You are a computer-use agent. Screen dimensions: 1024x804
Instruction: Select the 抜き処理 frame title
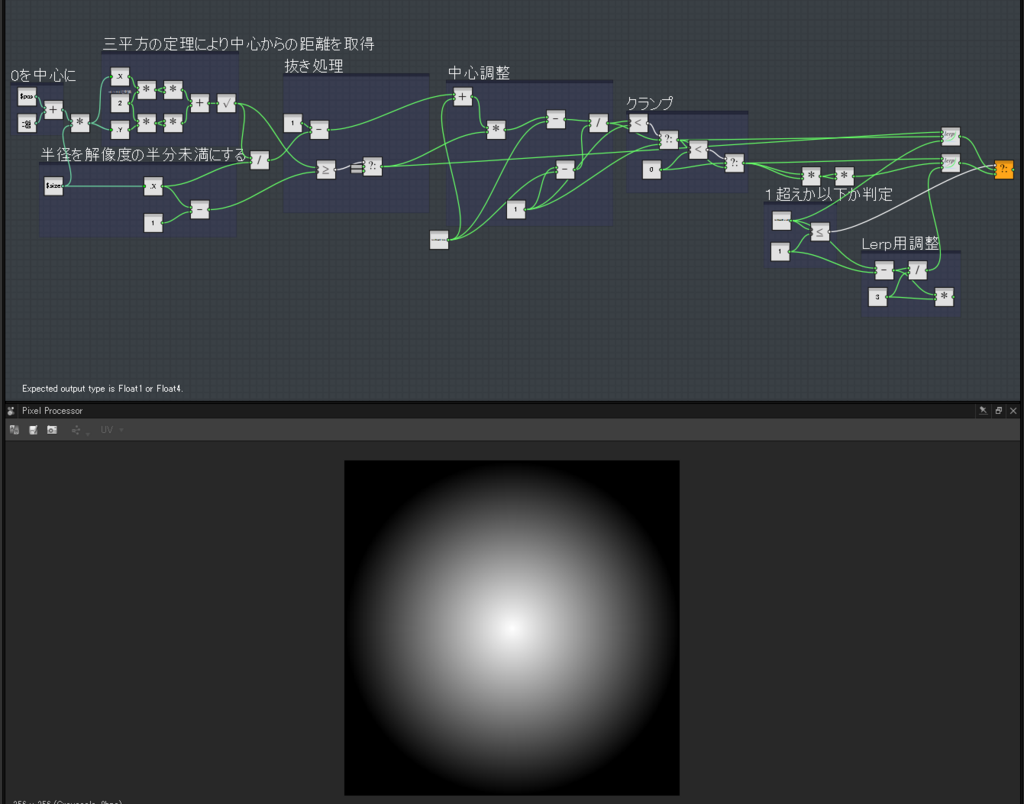(313, 66)
